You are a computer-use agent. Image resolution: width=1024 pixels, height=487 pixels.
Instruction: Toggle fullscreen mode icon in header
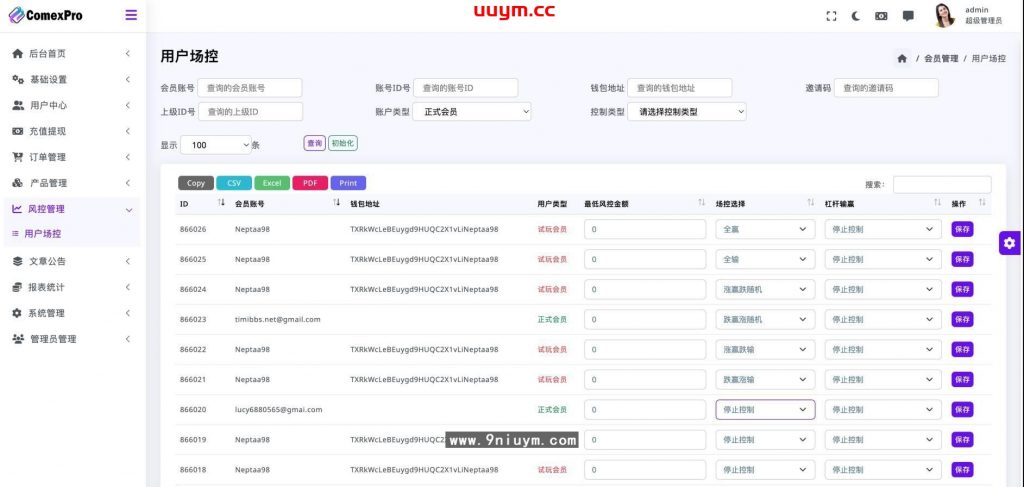[831, 16]
